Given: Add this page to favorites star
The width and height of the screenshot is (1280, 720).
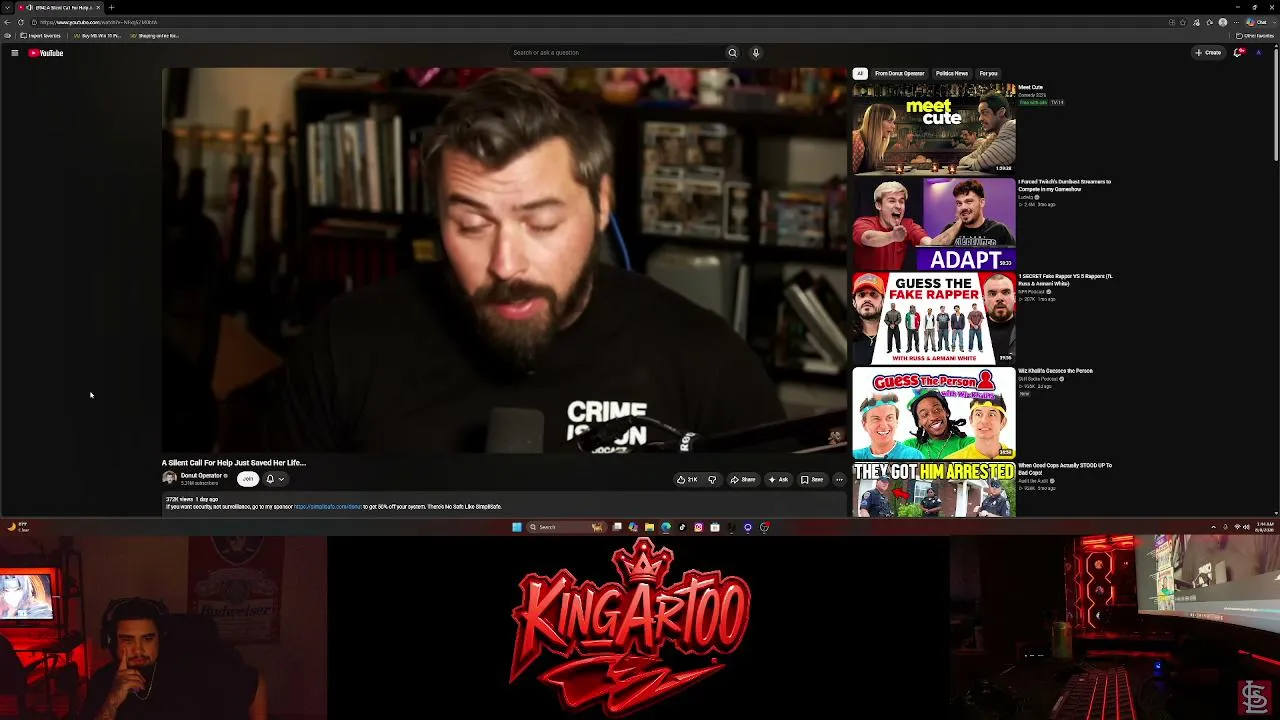Looking at the screenshot, I should [1183, 22].
